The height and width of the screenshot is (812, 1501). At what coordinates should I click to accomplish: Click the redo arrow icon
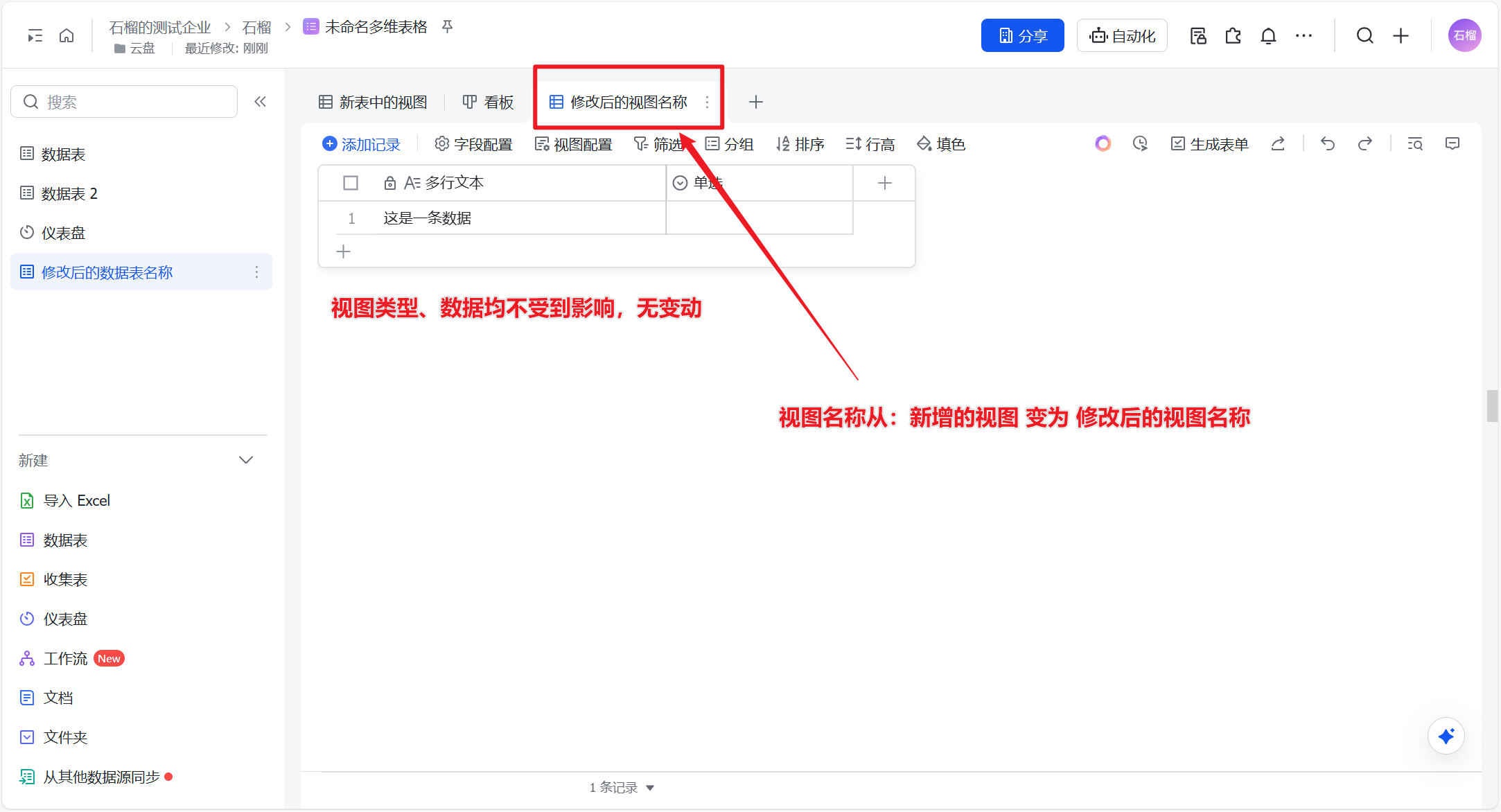[1364, 143]
